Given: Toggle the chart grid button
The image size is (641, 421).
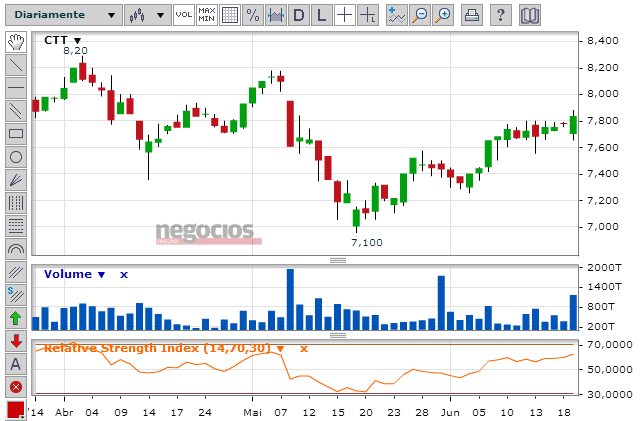Looking at the screenshot, I should pyautogui.click(x=230, y=15).
